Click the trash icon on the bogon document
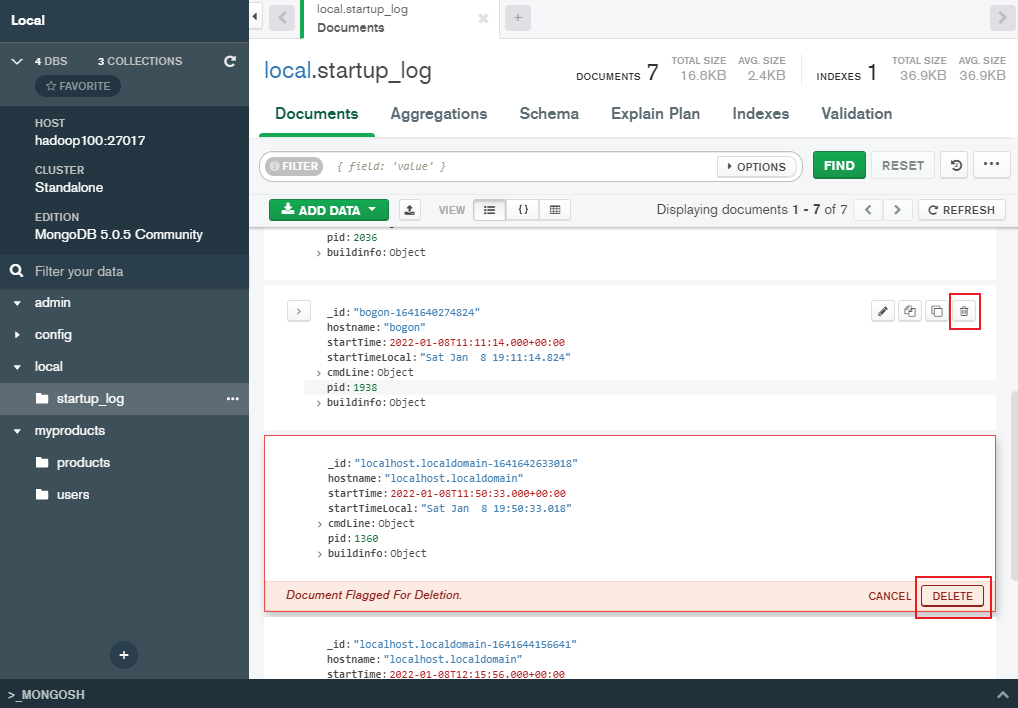Viewport: 1018px width, 708px height. pyautogui.click(x=963, y=311)
